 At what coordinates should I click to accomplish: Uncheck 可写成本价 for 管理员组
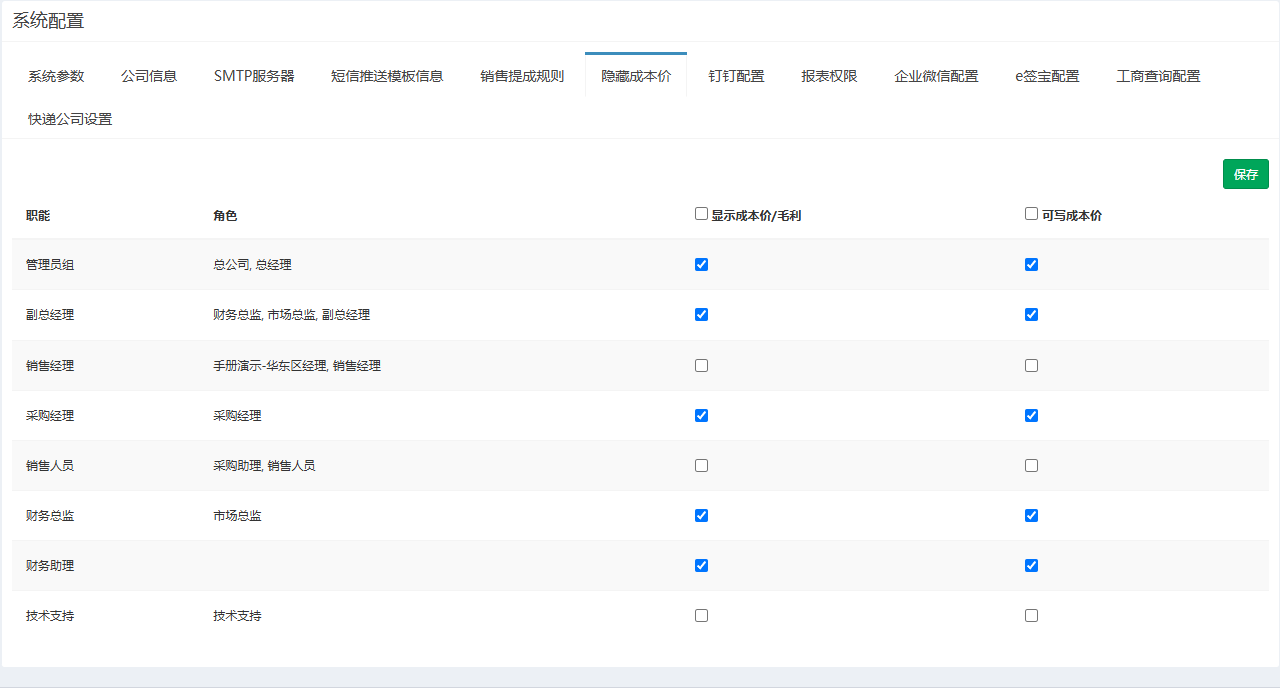point(1031,265)
